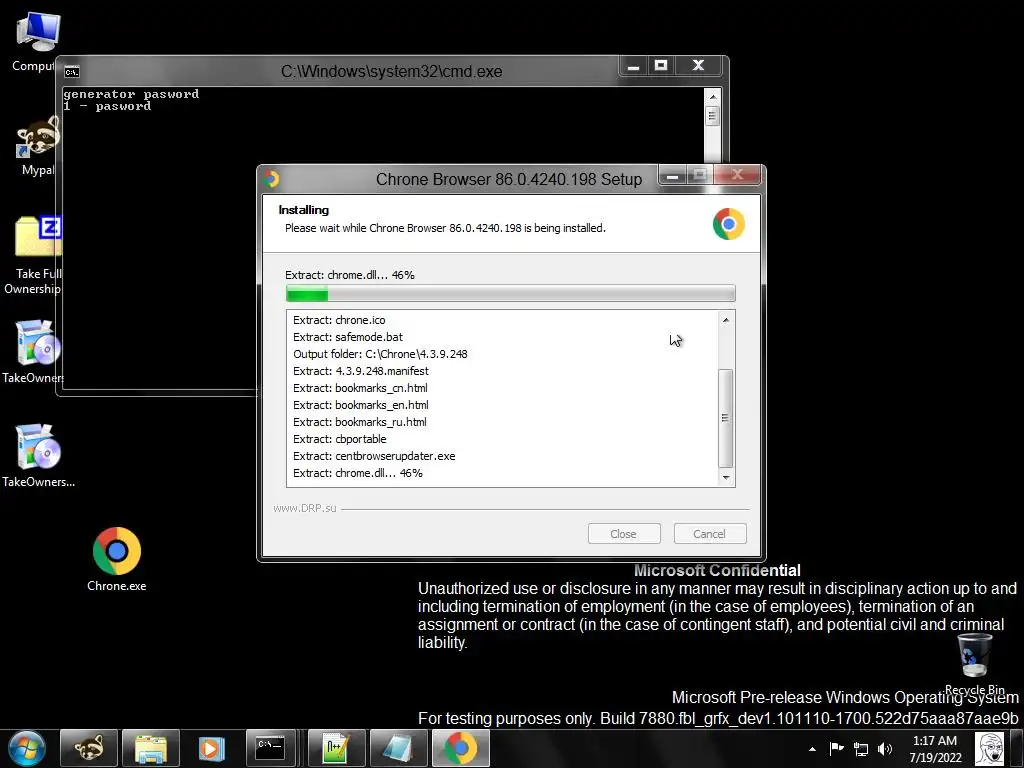Select log line 'Extract: safemode.bat'

click(347, 337)
